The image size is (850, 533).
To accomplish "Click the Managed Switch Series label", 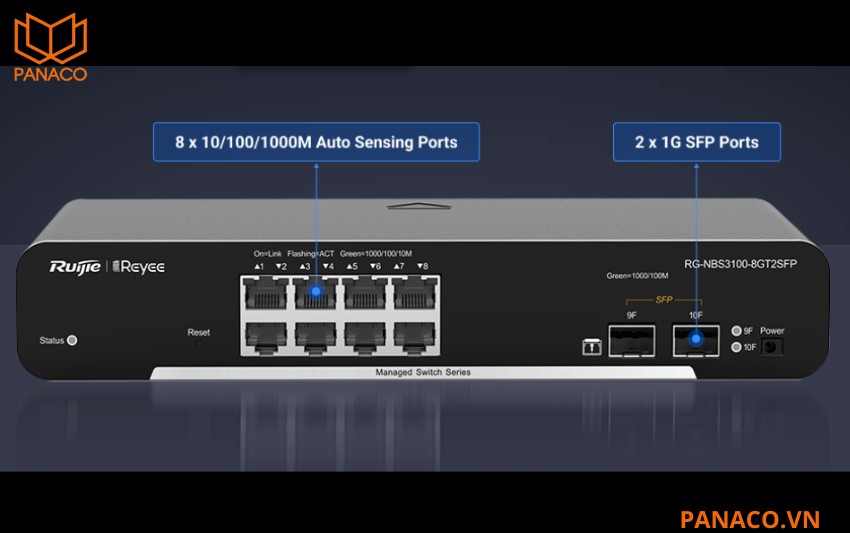I will [423, 372].
